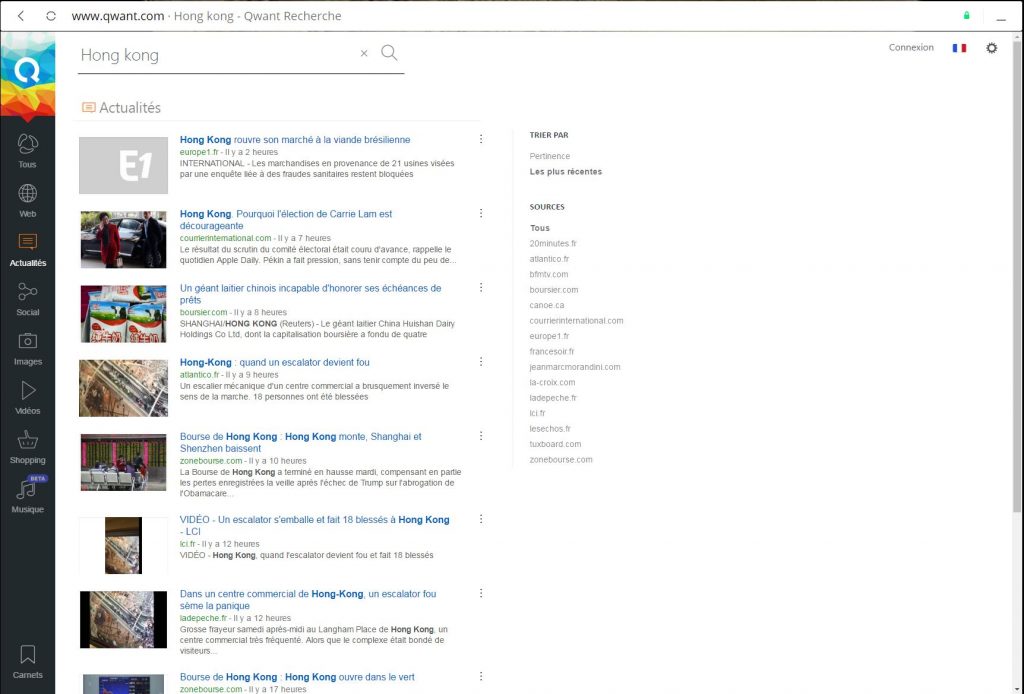
Task: Open the Tous search category
Action: [27, 150]
